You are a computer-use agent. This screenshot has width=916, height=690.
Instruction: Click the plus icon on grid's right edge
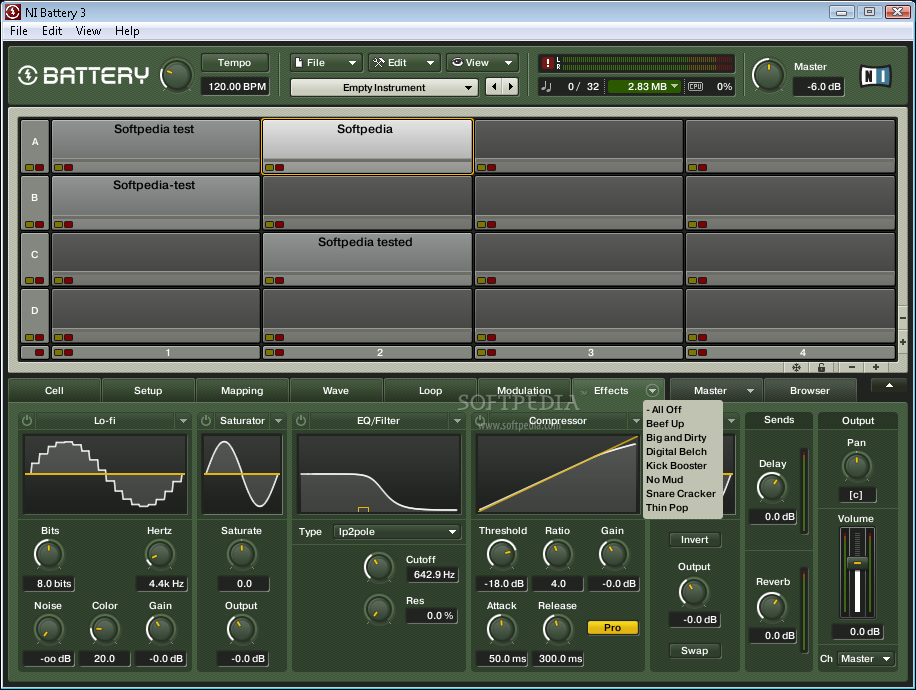coord(903,342)
